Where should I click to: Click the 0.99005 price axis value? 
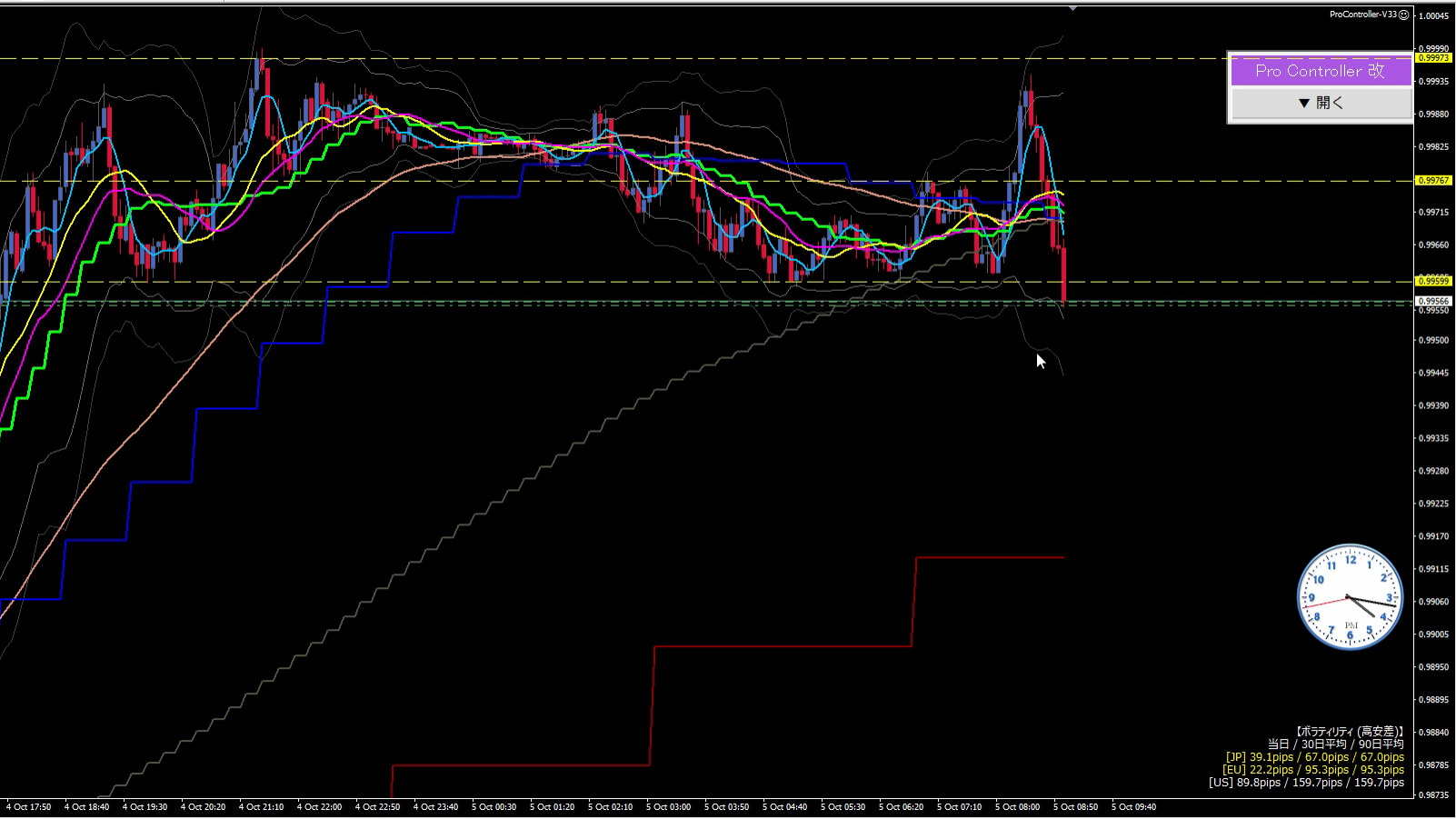[1434, 634]
